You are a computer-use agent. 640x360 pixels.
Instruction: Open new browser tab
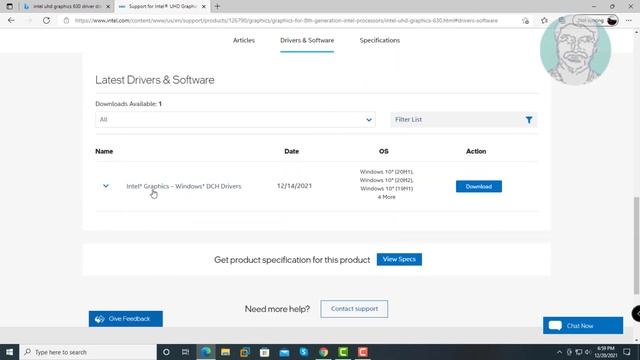217,7
